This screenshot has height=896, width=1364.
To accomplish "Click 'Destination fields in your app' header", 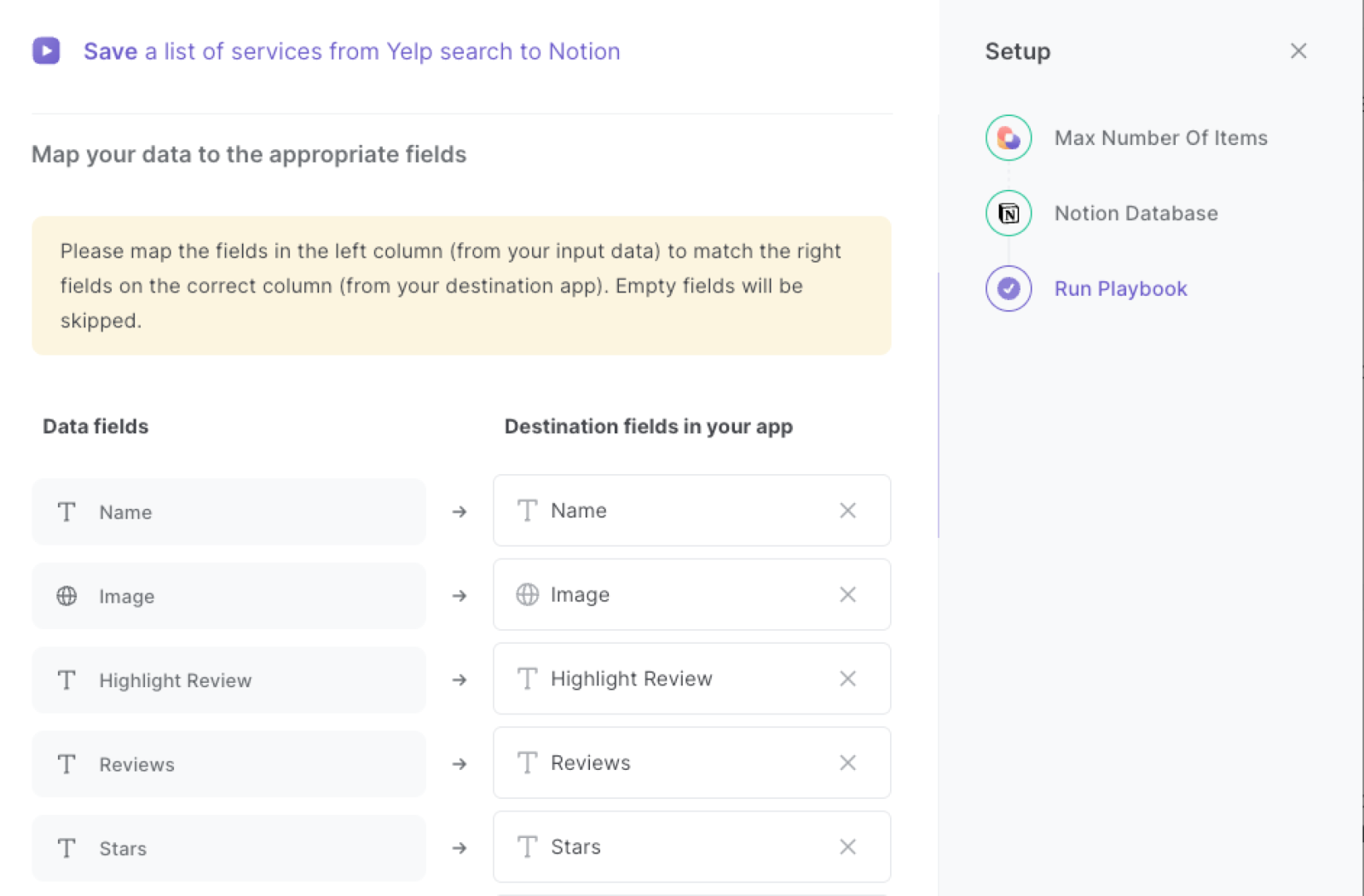I will (x=649, y=426).
